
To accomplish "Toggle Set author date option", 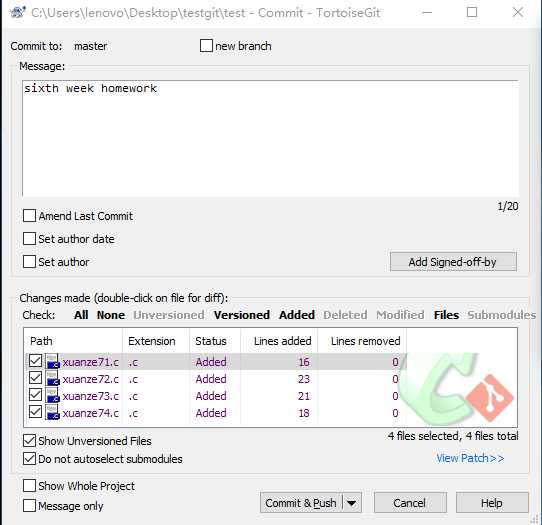I will [29, 238].
